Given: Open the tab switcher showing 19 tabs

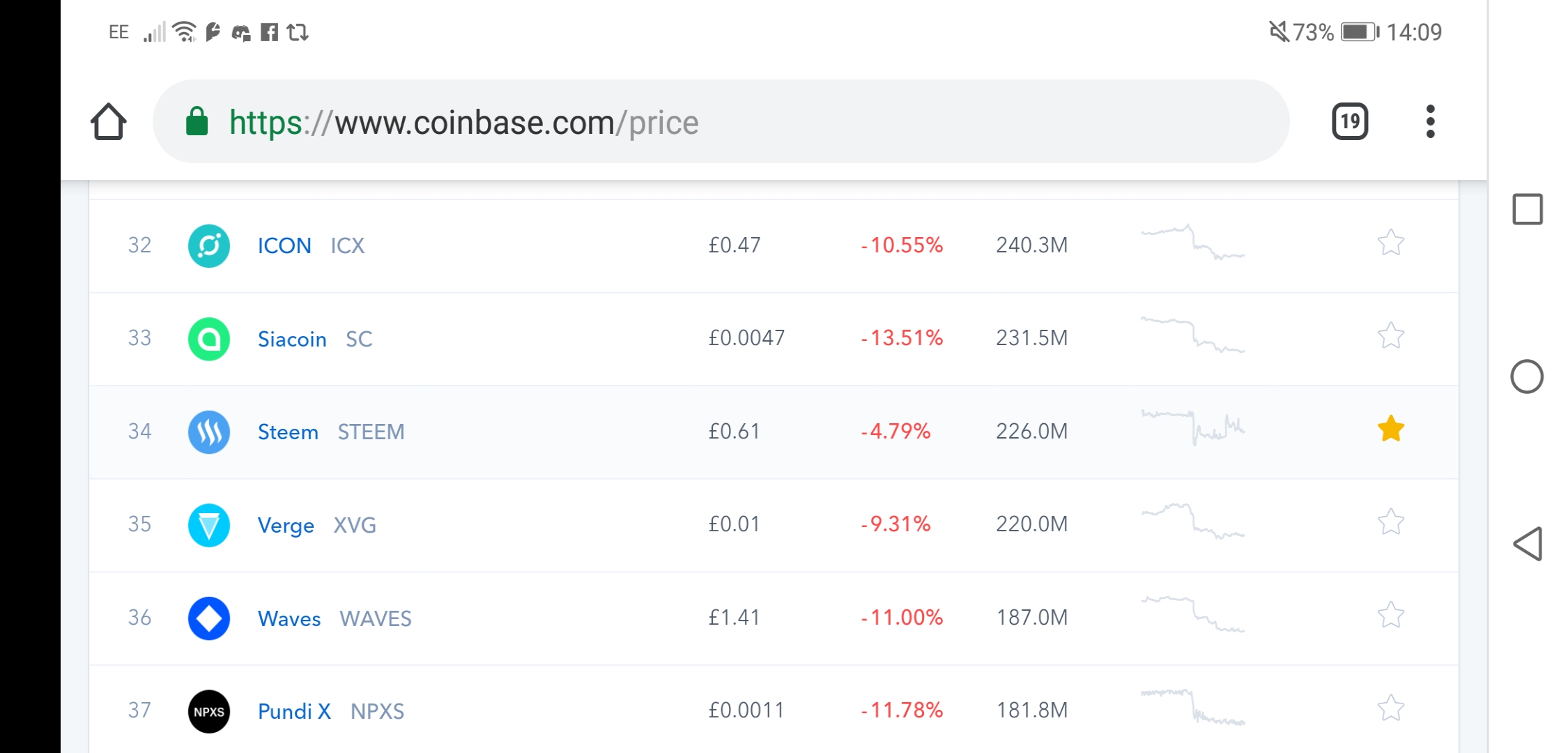Looking at the screenshot, I should point(1350,121).
